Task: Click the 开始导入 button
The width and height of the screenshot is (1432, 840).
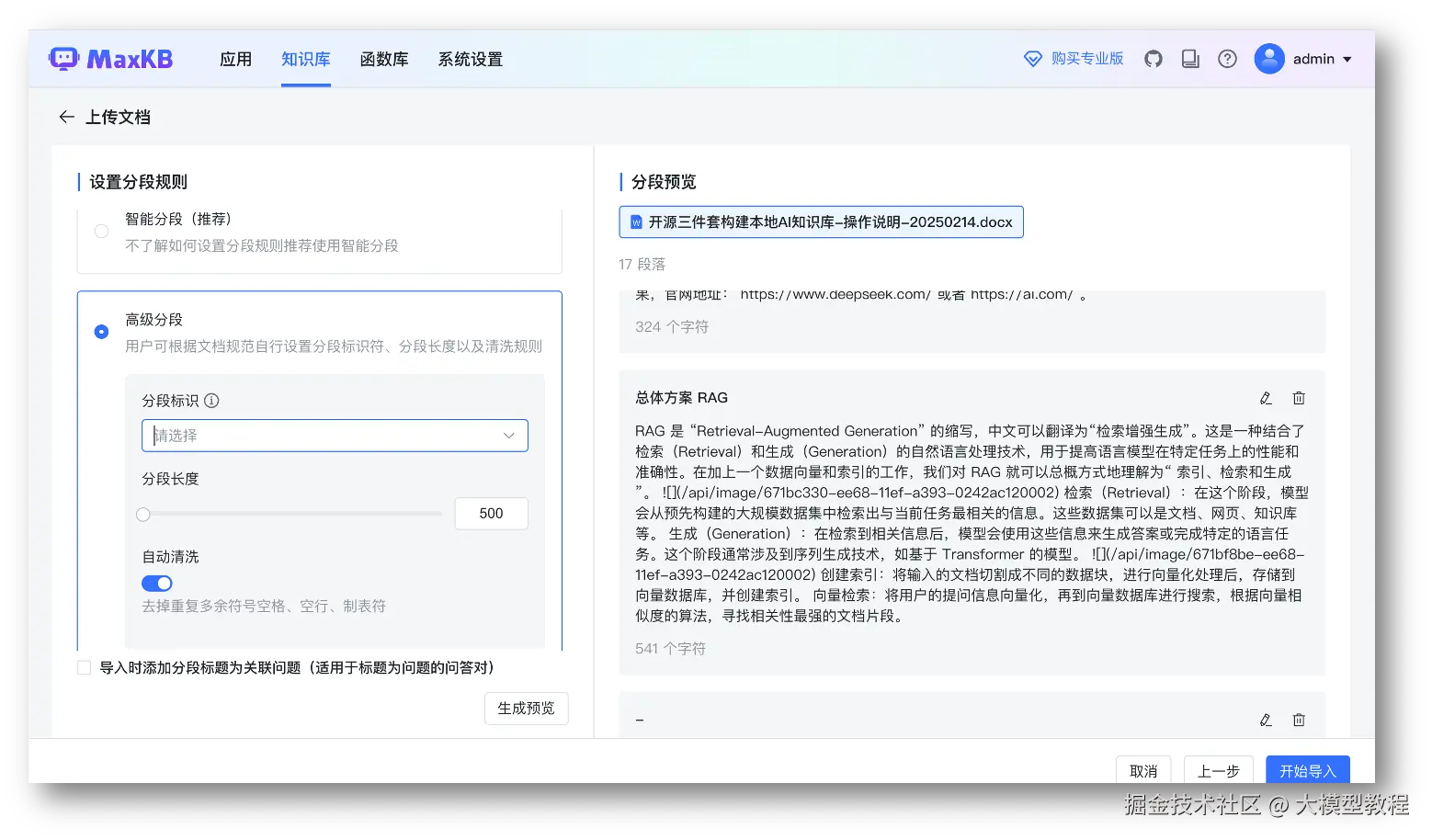Action: coord(1308,771)
